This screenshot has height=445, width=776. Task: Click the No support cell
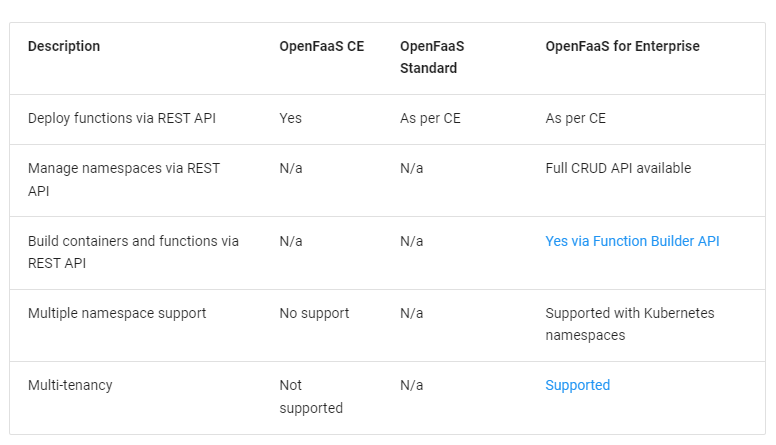314,313
